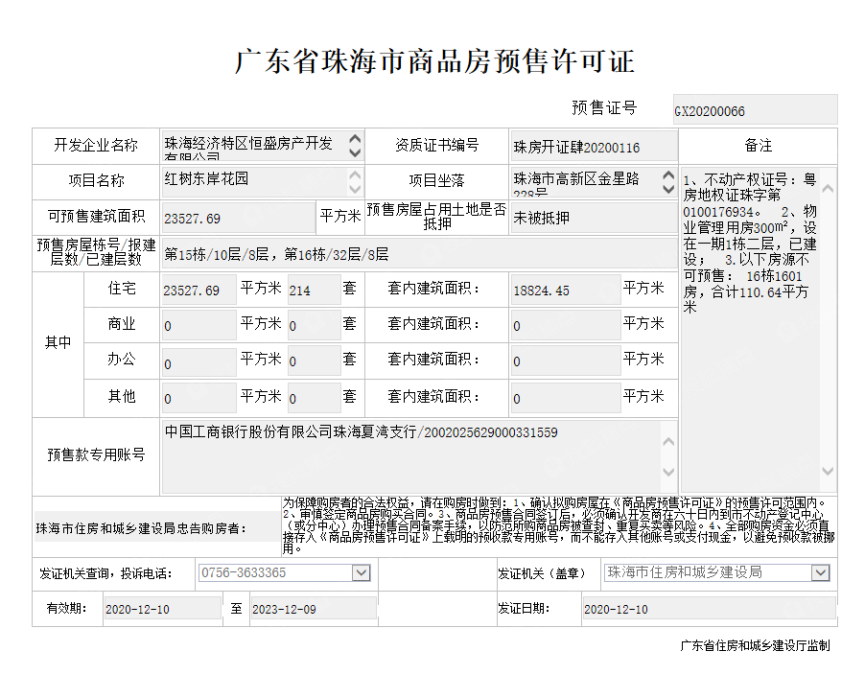The height and width of the screenshot is (675, 865).
Task: Click down arrow of 备注 scrollbar
Action: (x=827, y=470)
